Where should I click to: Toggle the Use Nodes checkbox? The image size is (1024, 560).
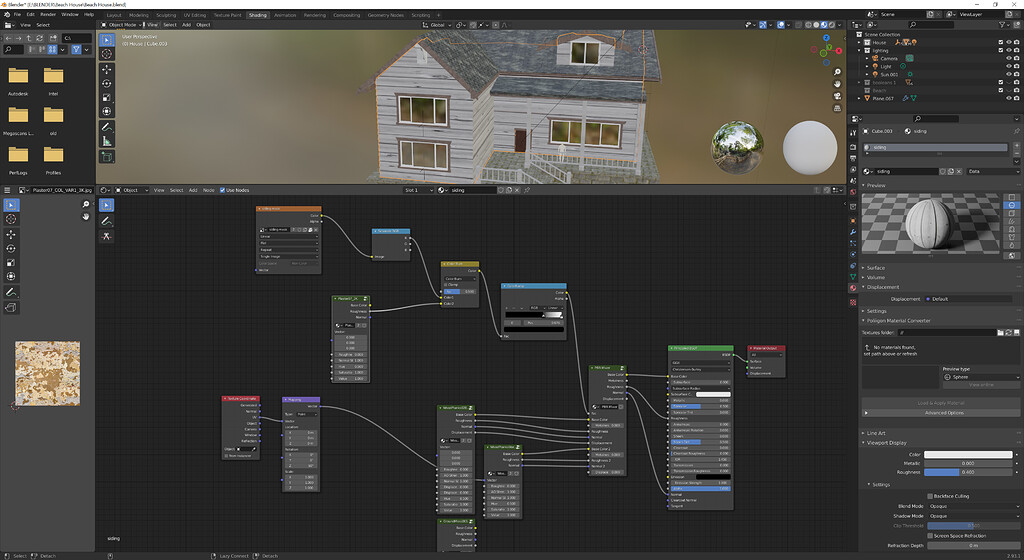tap(222, 190)
